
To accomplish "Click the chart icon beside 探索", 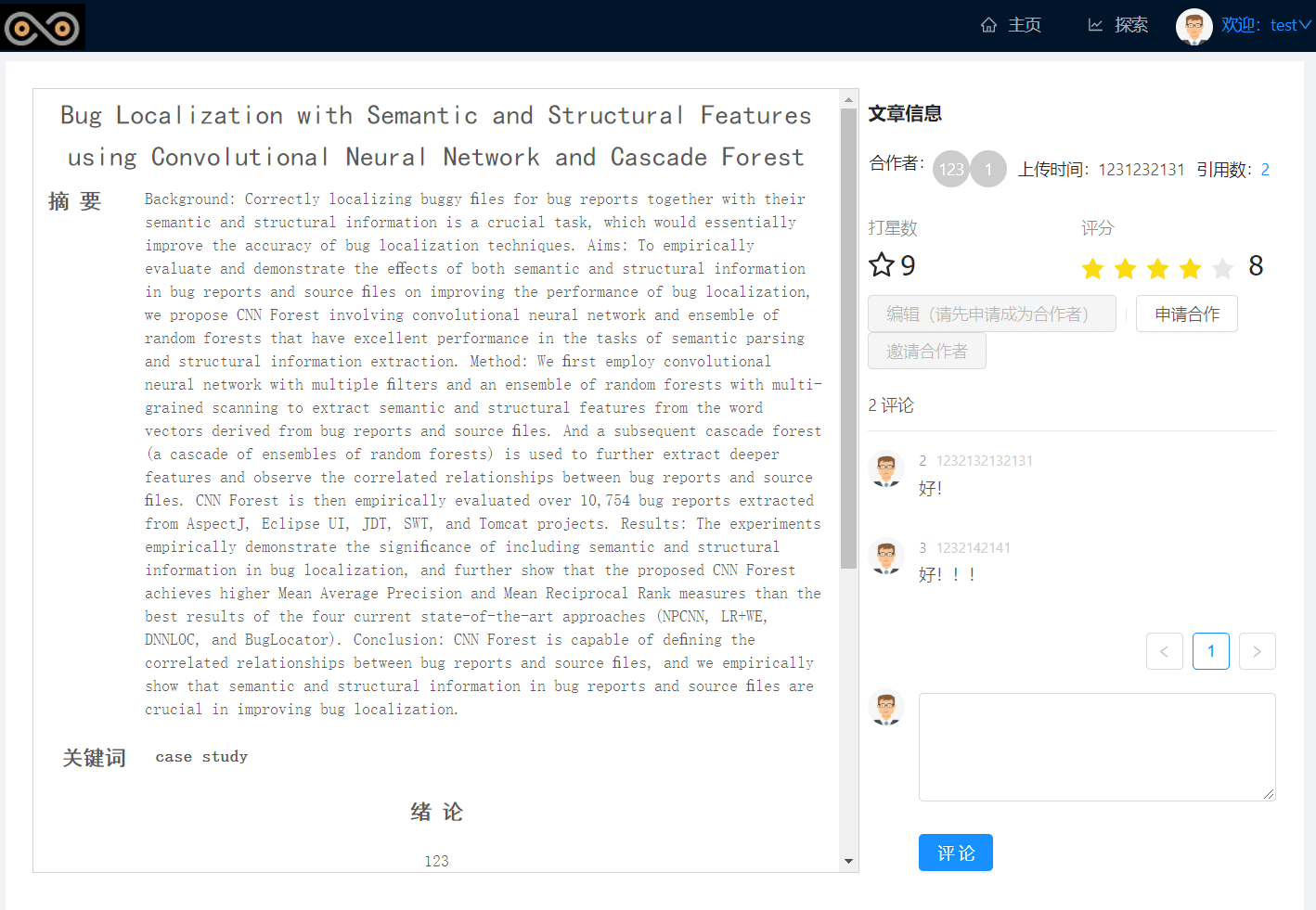I will coord(1095,25).
